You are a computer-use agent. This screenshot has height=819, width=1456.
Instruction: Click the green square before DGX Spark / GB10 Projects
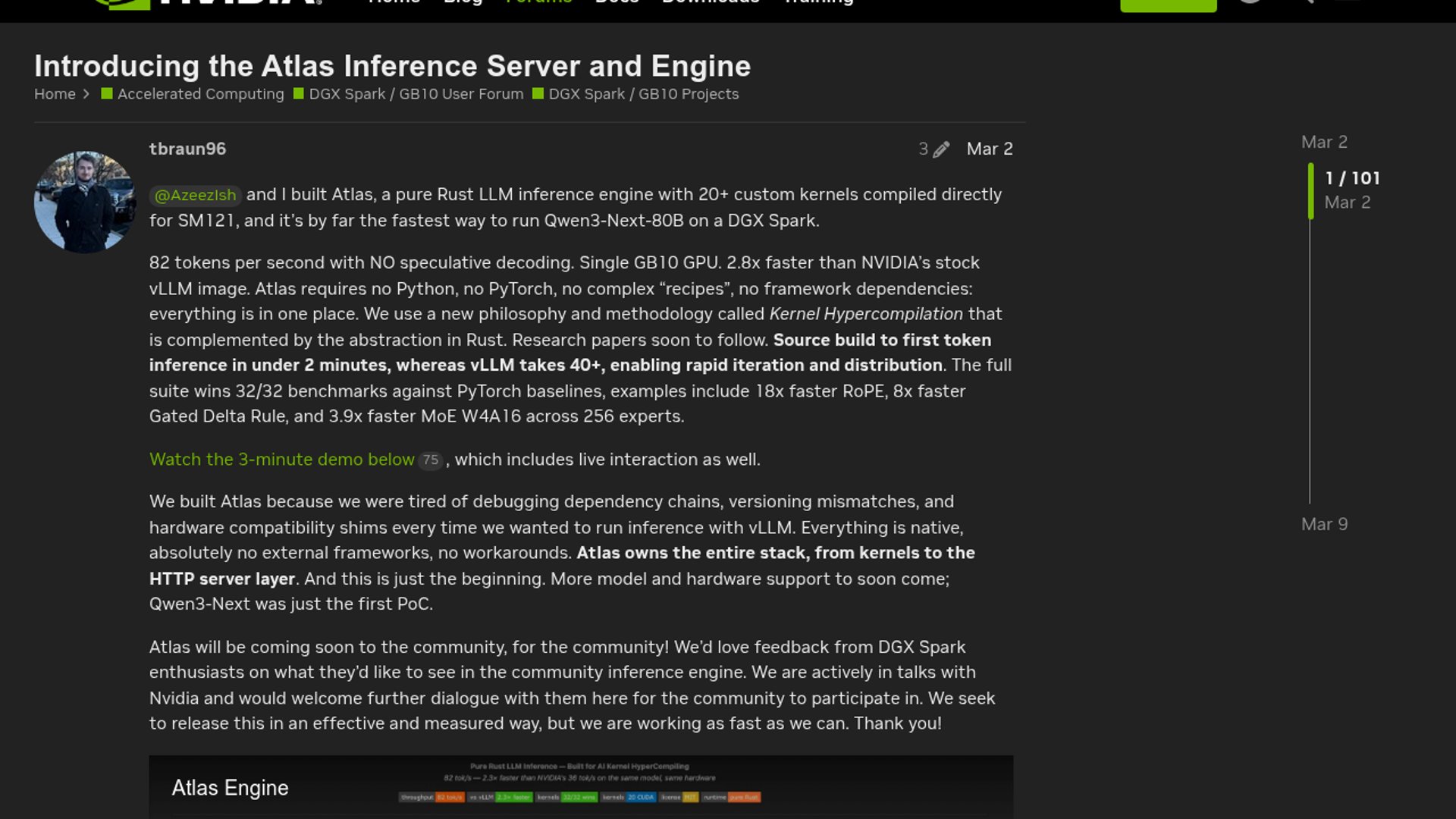pos(538,94)
